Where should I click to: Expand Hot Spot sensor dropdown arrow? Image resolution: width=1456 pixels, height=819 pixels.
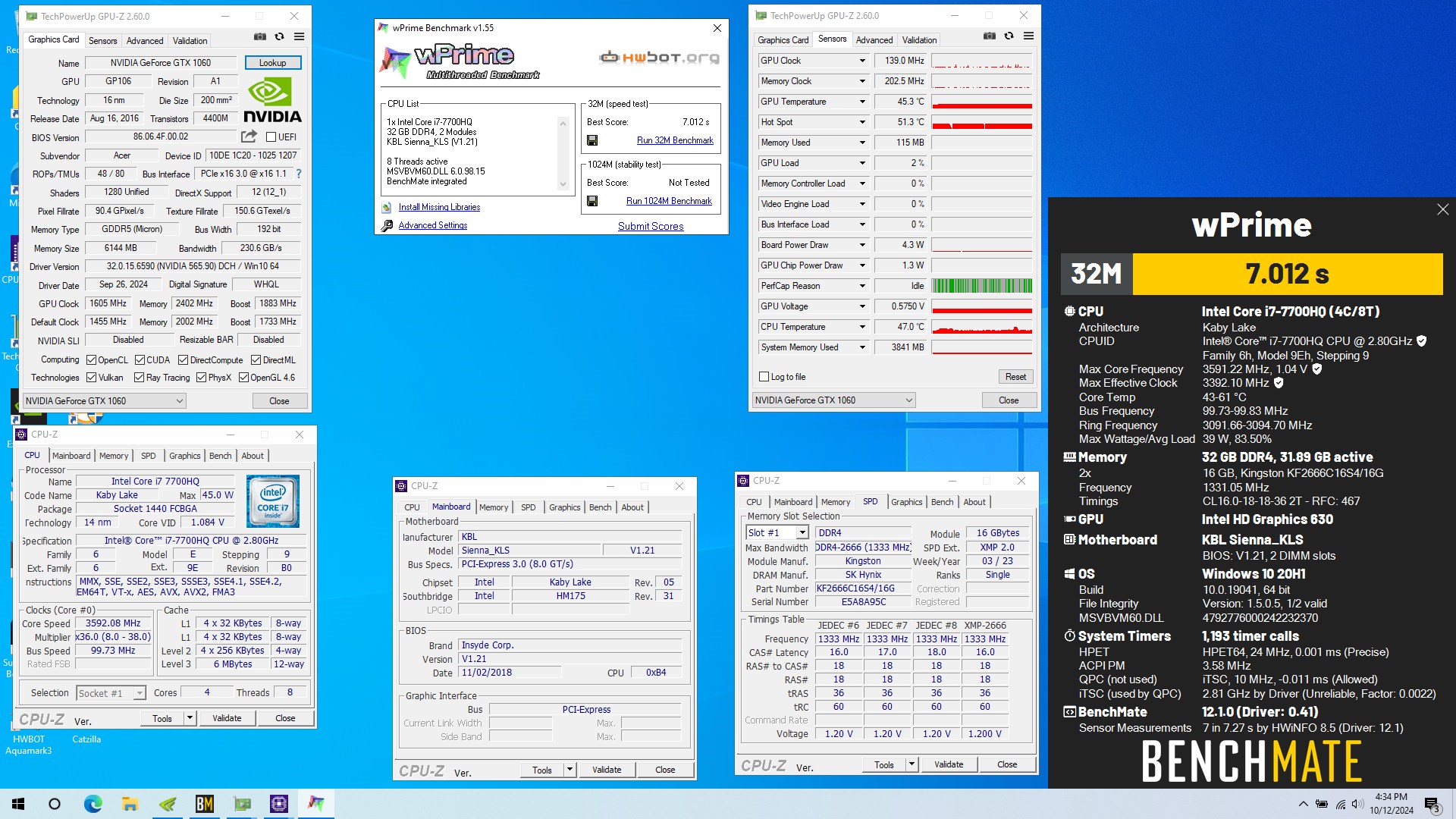862,122
